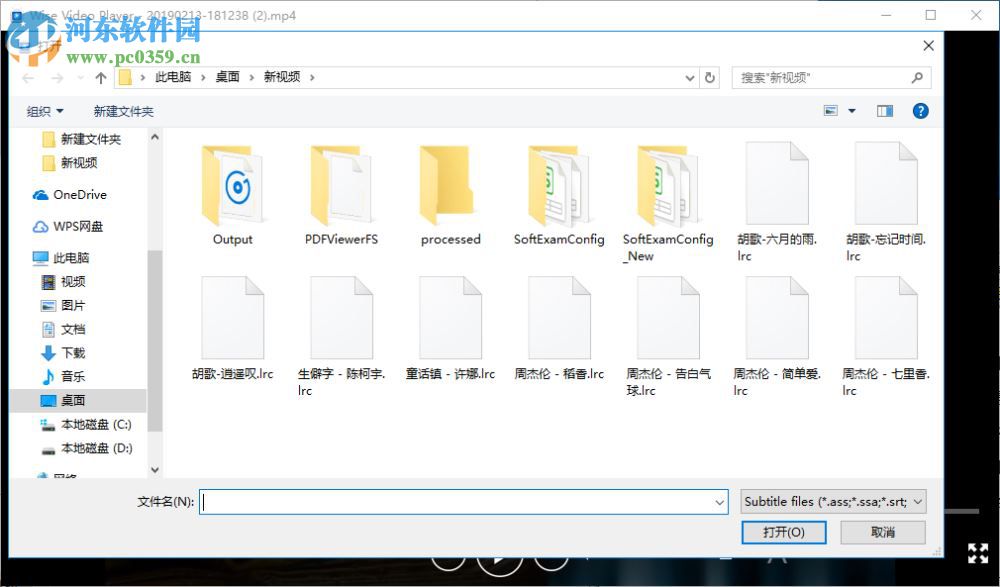
Task: Click the fullscreen icon of the video player
Action: pyautogui.click(x=978, y=553)
